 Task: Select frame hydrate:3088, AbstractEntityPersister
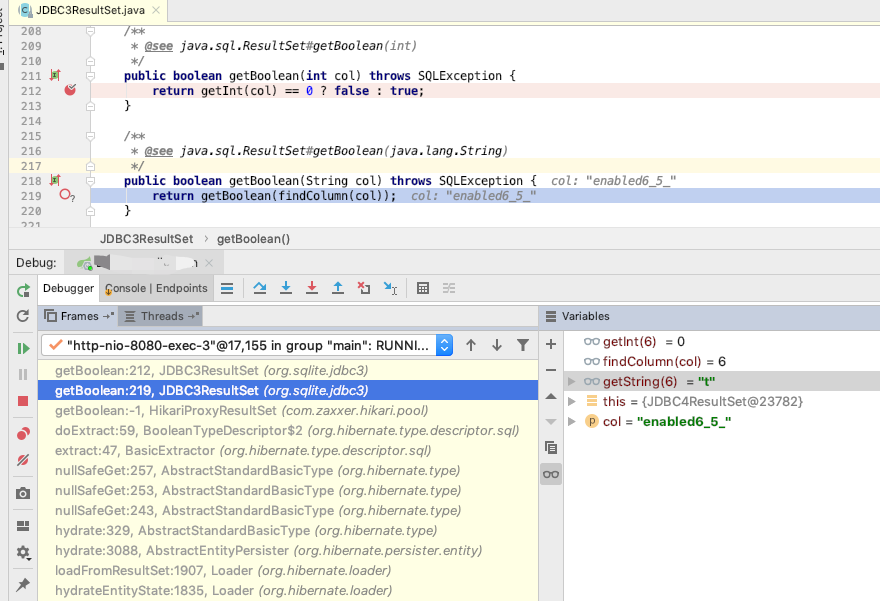click(x=288, y=550)
